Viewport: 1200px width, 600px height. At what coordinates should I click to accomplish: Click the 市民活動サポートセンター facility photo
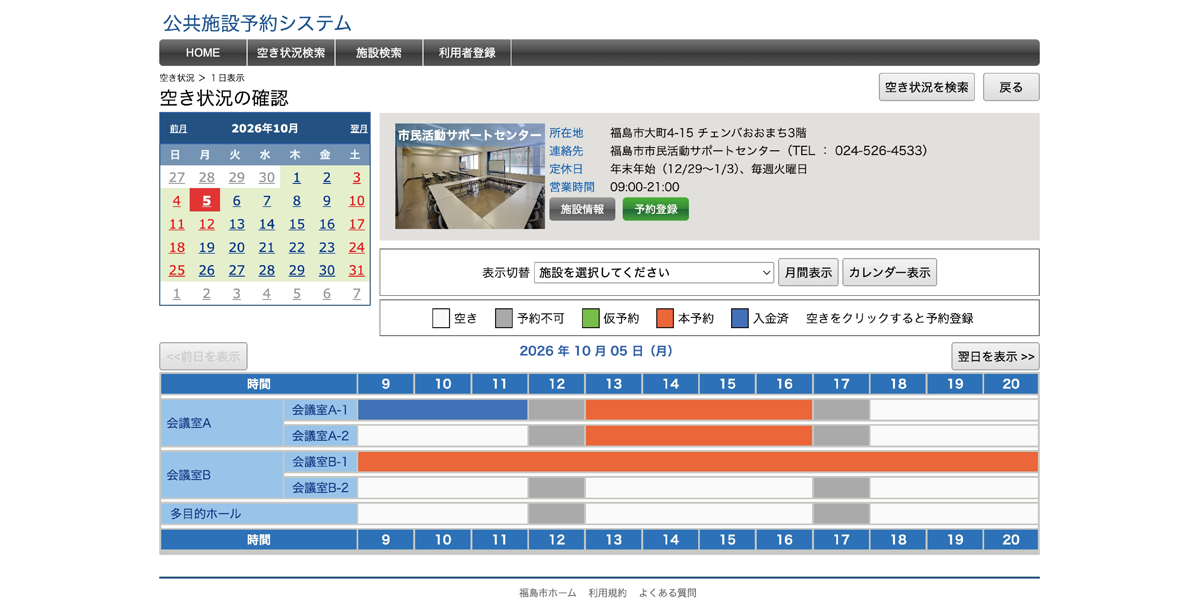(x=470, y=176)
